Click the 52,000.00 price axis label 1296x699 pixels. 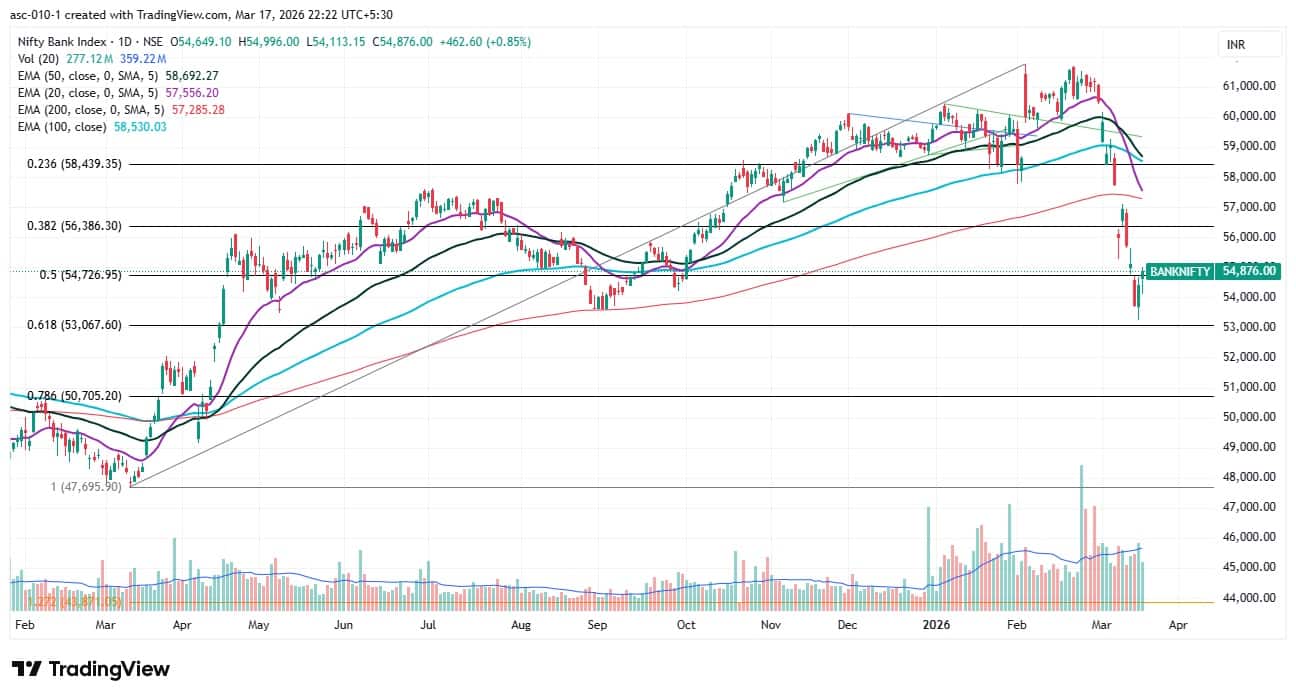point(1248,357)
